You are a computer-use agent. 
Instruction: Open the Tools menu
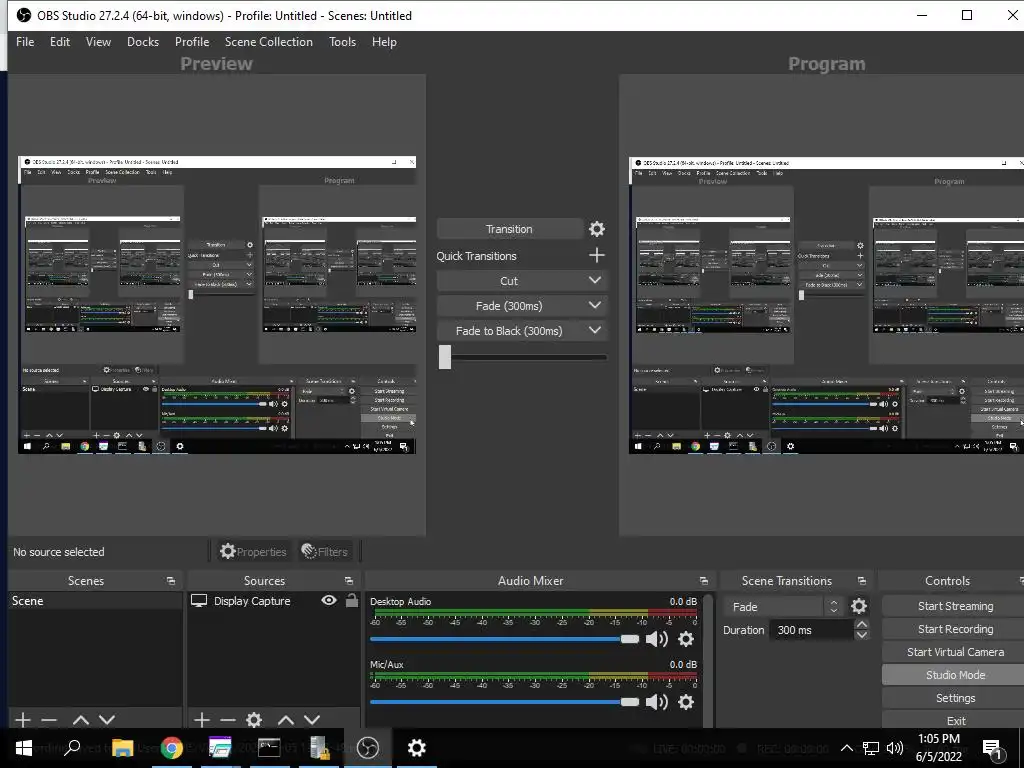point(342,42)
